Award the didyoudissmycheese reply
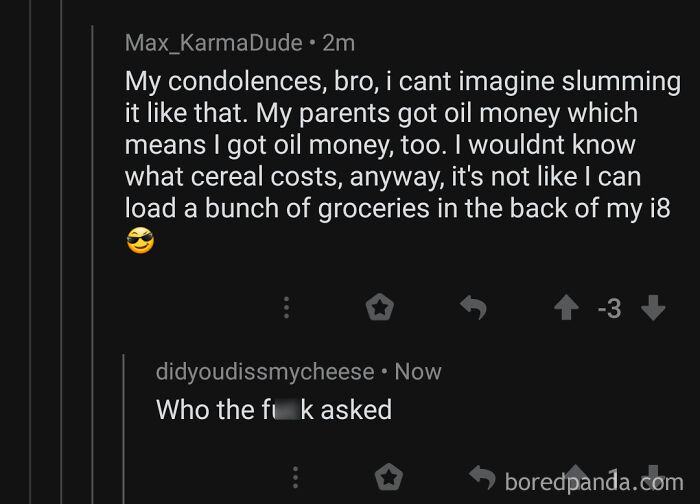Viewport: 700px width, 504px height. (388, 478)
